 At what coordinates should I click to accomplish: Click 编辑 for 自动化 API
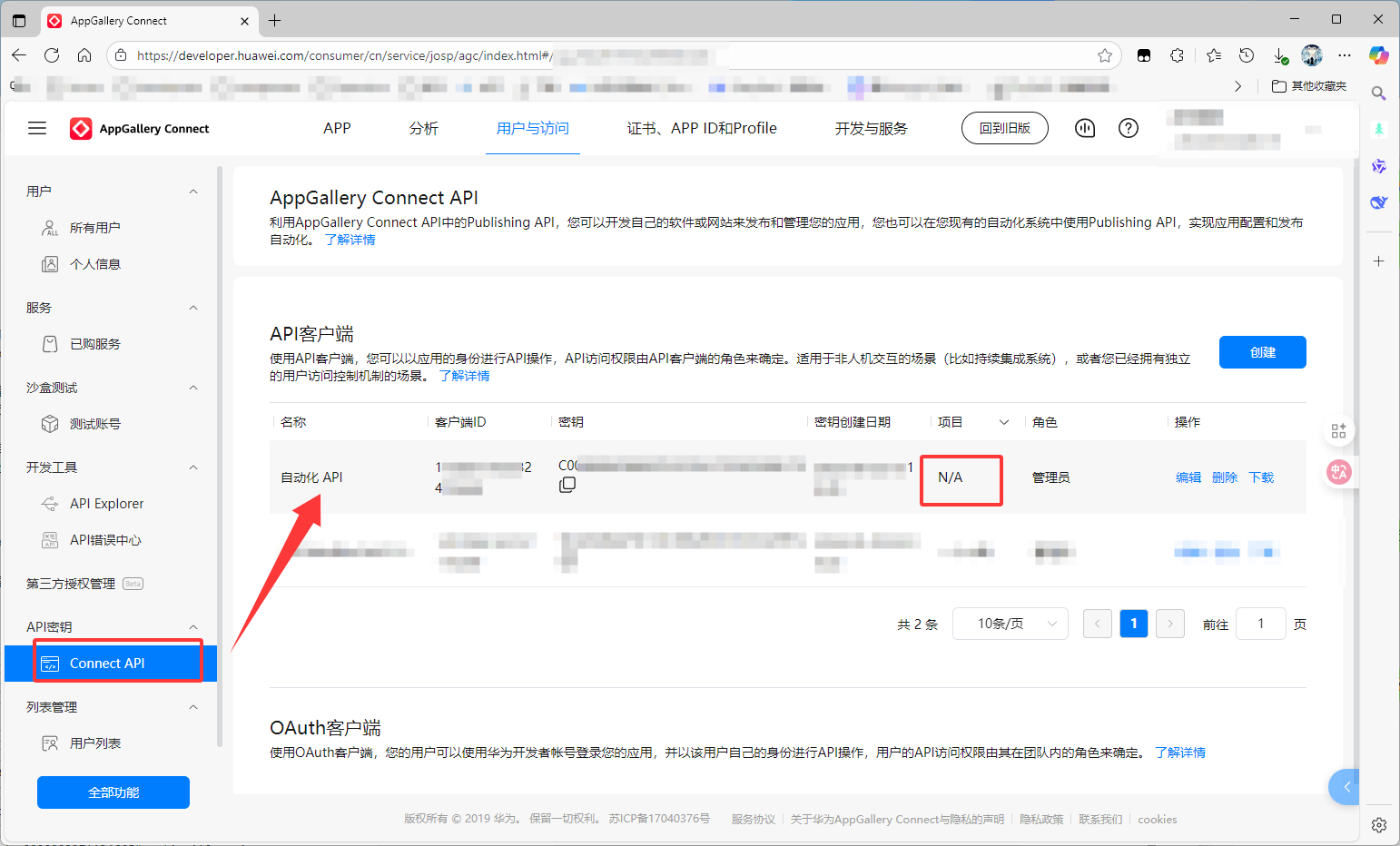(1188, 477)
